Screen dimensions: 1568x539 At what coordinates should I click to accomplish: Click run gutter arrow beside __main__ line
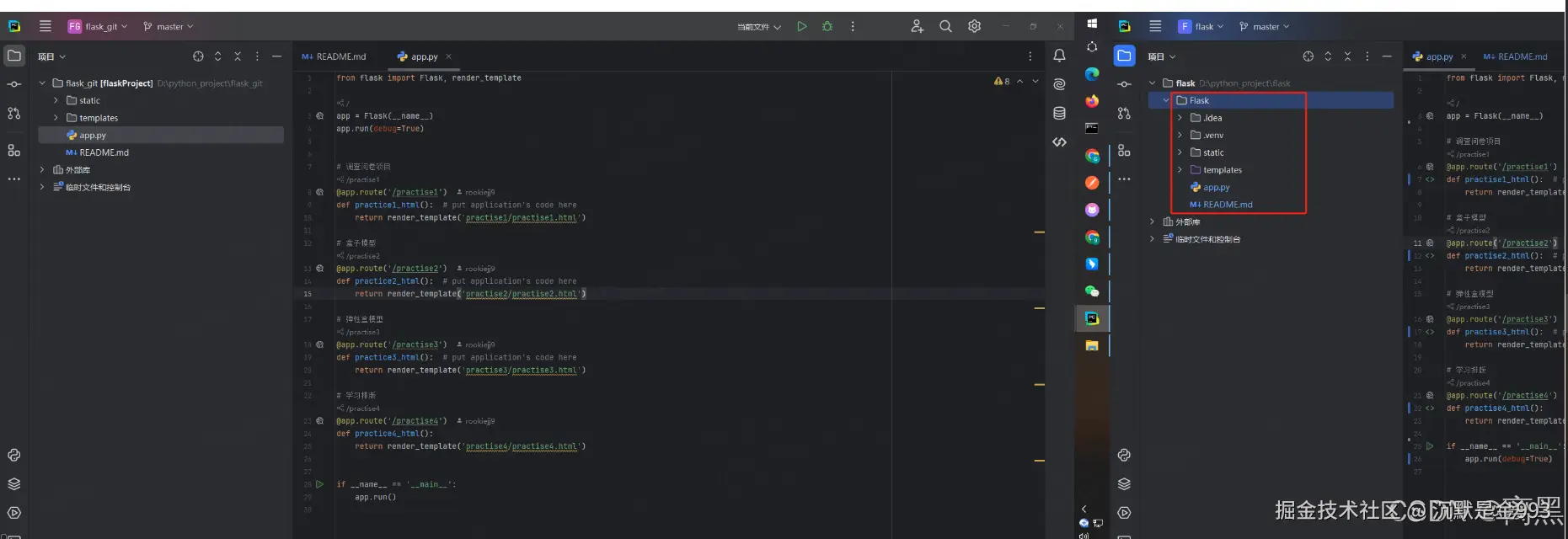tap(319, 484)
